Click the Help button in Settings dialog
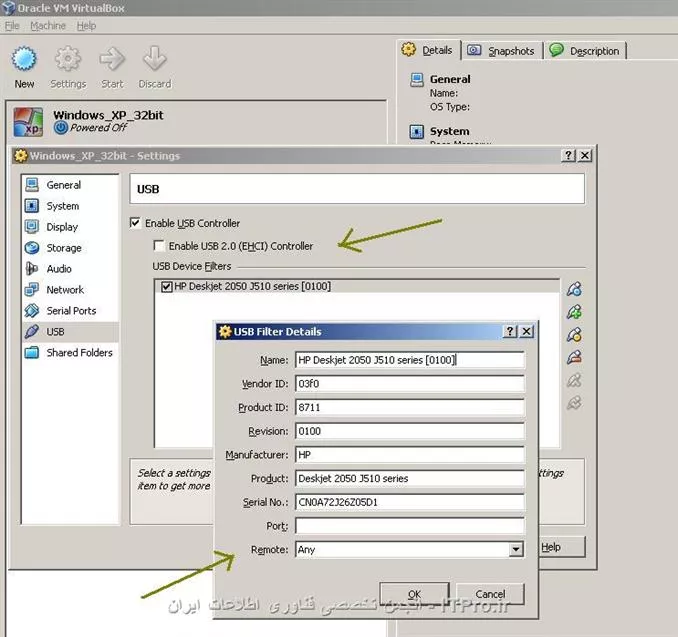 click(562, 547)
